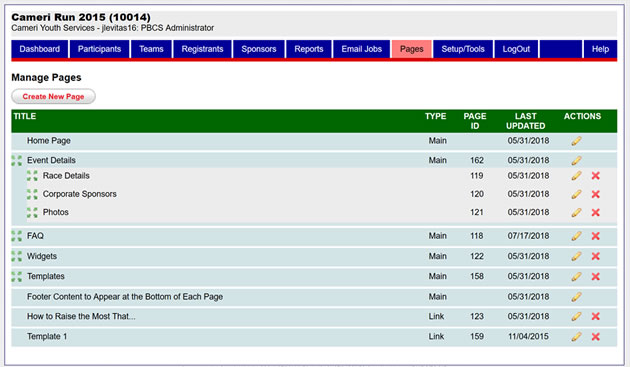The width and height of the screenshot is (630, 367).
Task: Click the LAST UPDATED column header
Action: click(526, 121)
